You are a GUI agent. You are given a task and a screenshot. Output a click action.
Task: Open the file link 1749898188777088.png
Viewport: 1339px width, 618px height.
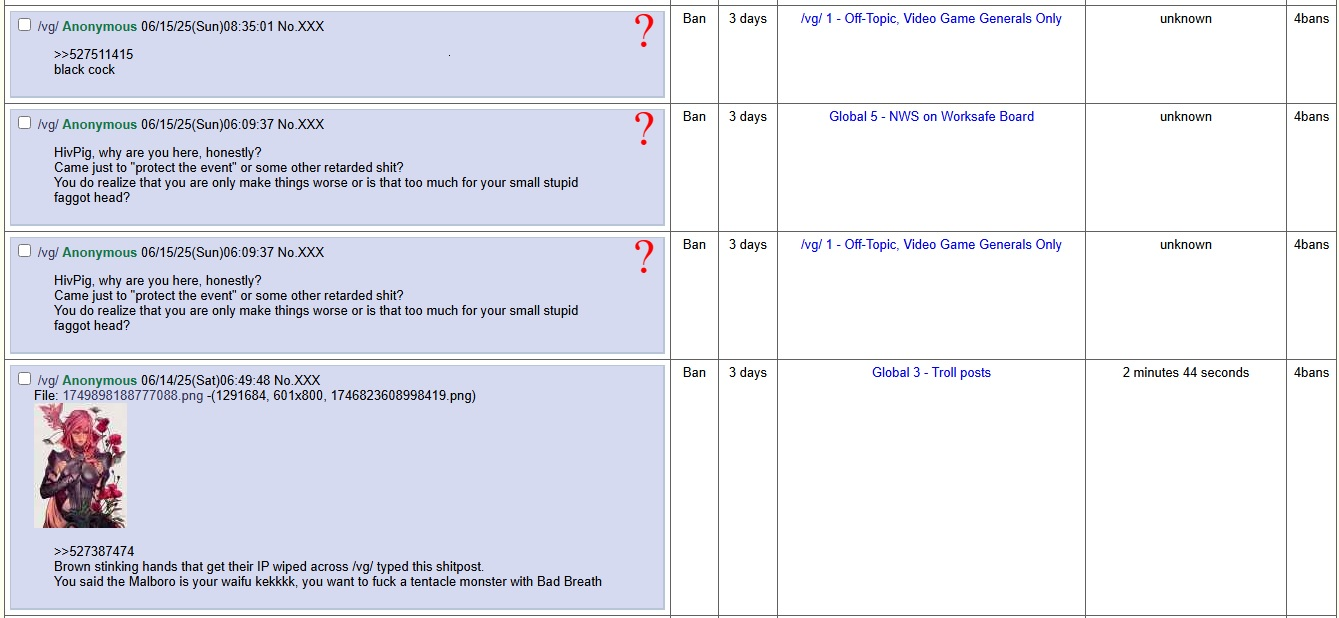click(x=132, y=396)
